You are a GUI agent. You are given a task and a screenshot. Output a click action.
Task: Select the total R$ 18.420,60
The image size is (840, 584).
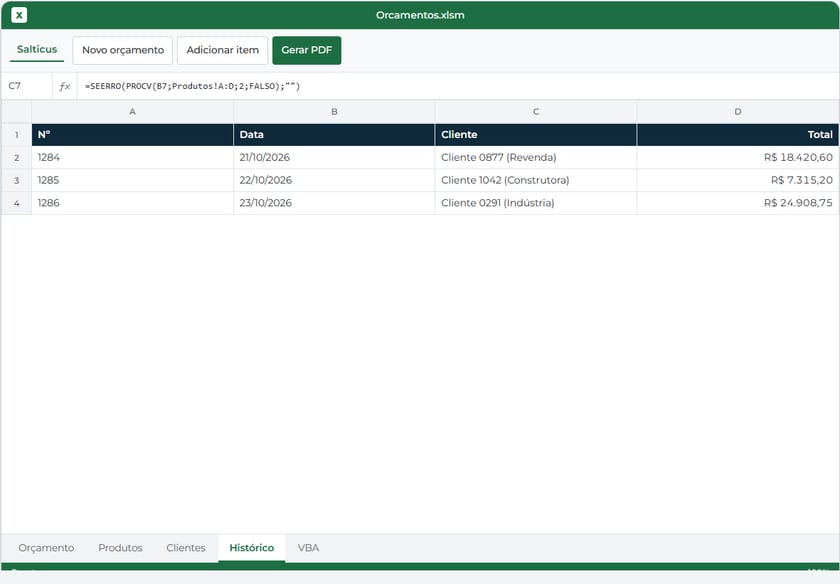click(738, 158)
